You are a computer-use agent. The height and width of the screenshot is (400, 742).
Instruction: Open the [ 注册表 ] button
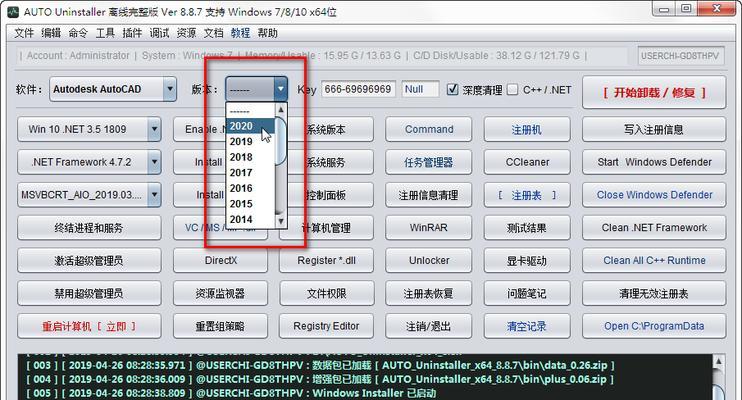(x=527, y=195)
